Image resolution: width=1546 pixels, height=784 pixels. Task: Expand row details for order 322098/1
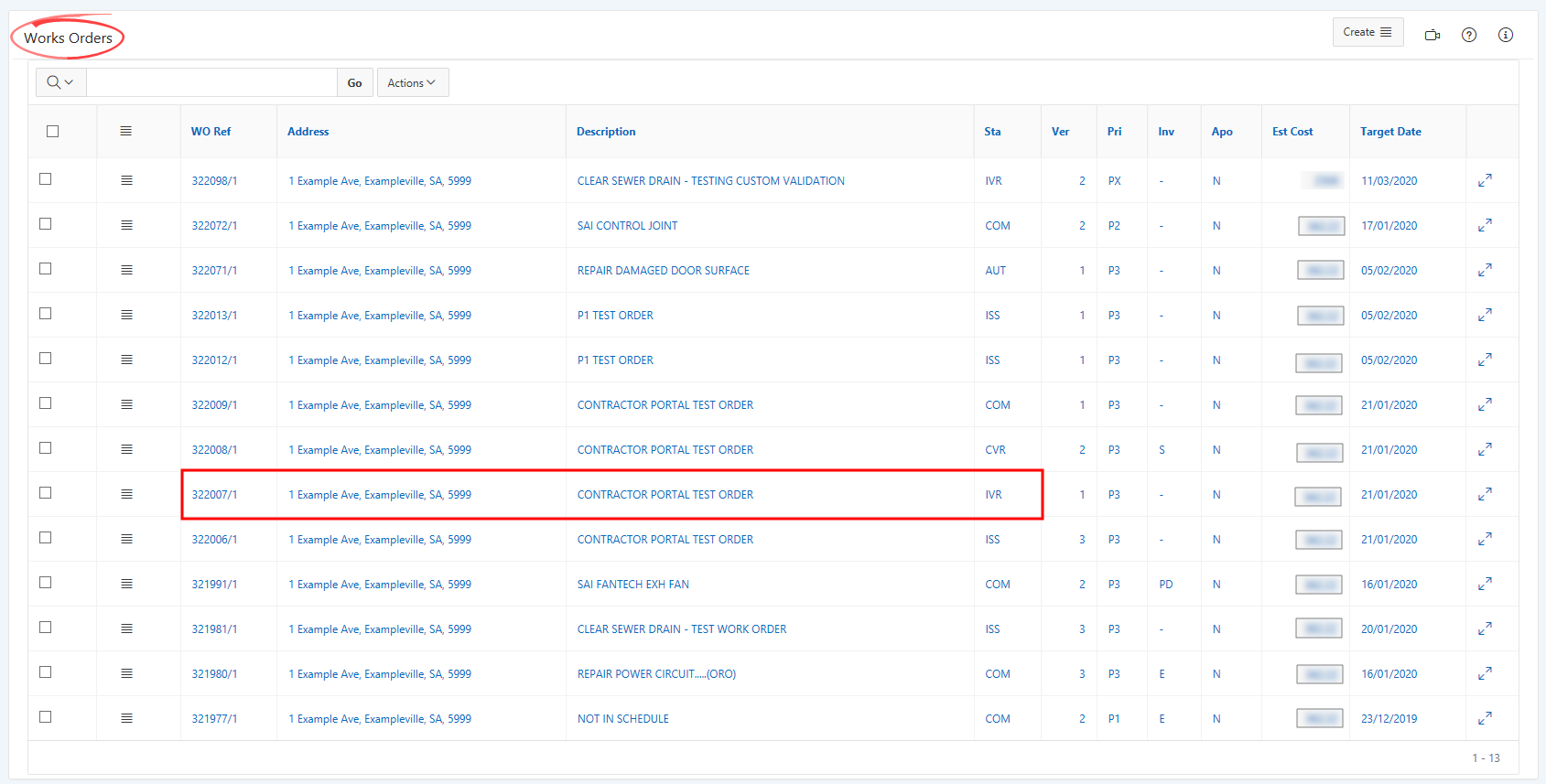[1485, 180]
